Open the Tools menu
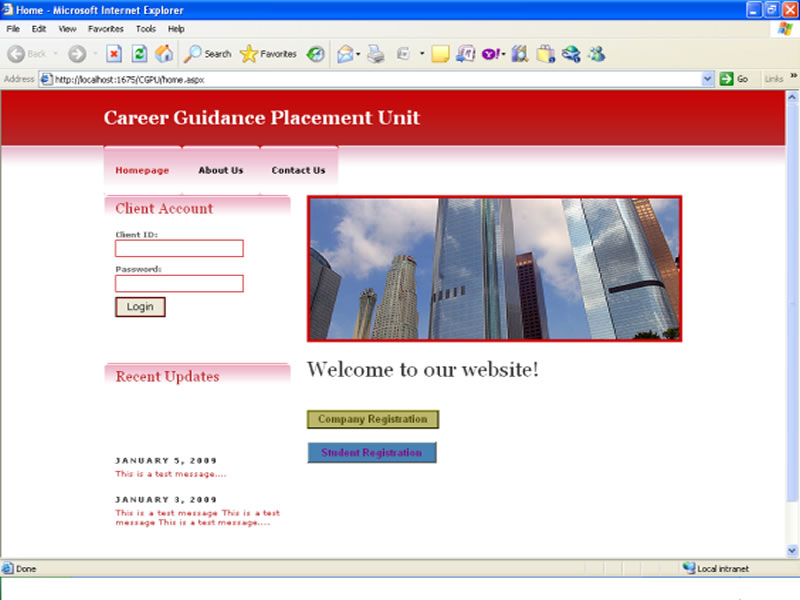Image resolution: width=800 pixels, height=600 pixels. point(146,29)
